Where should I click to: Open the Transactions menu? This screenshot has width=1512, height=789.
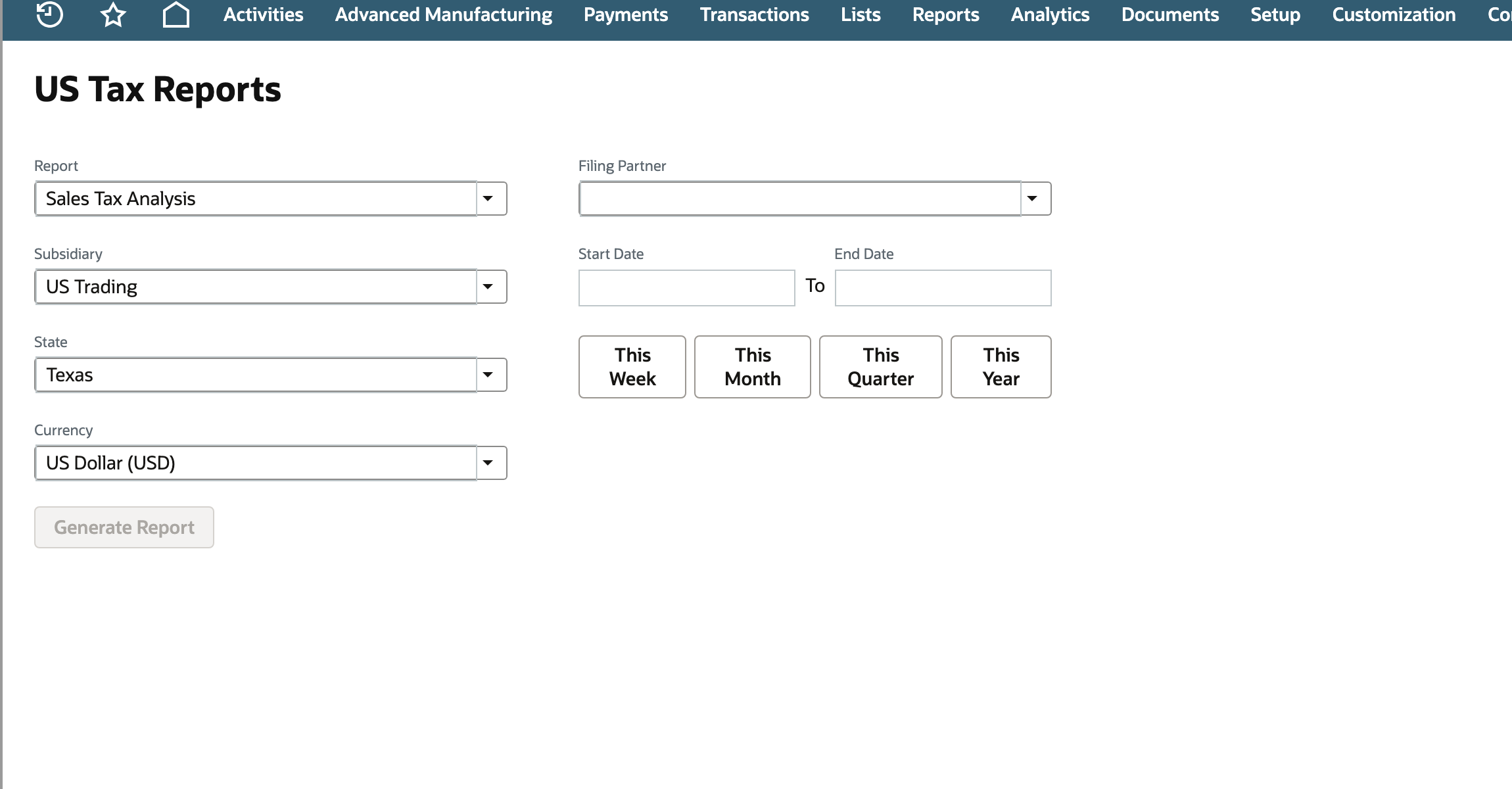pyautogui.click(x=754, y=14)
